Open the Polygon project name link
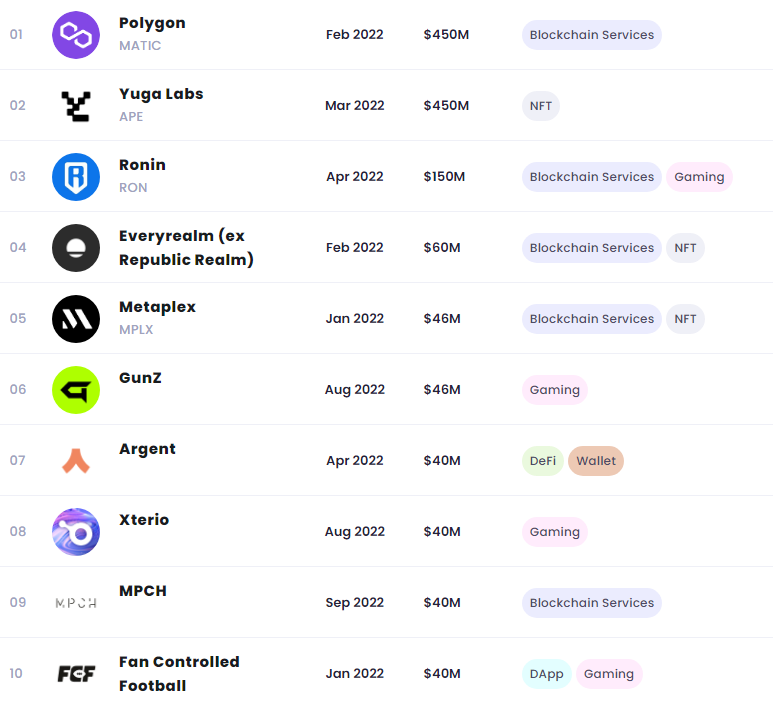Screen dimensions: 773x707 (x=152, y=23)
